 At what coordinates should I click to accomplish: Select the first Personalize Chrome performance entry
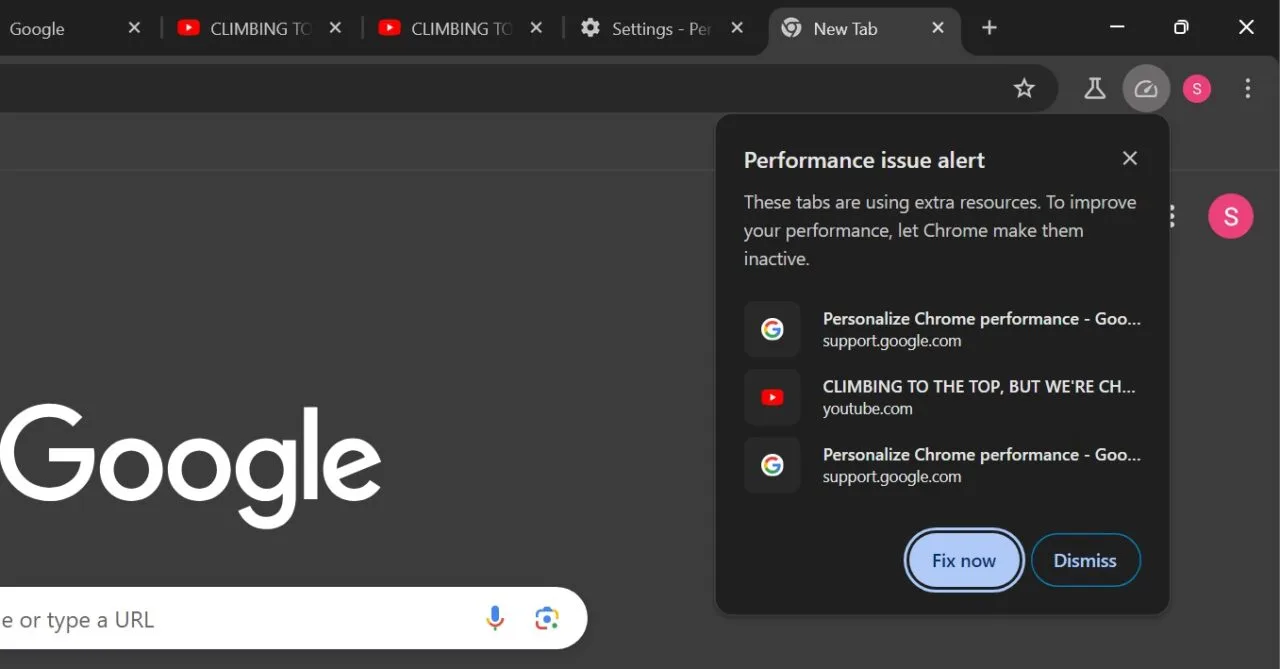(942, 329)
